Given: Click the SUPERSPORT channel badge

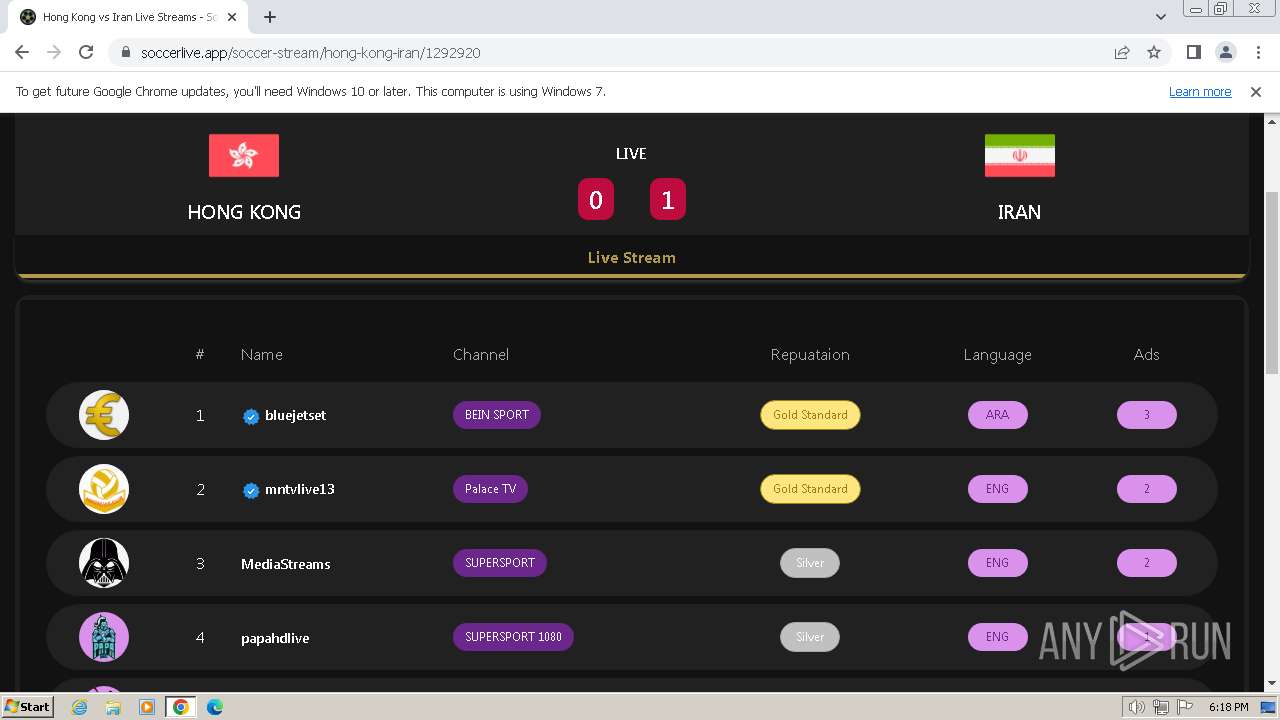Looking at the screenshot, I should (x=500, y=563).
